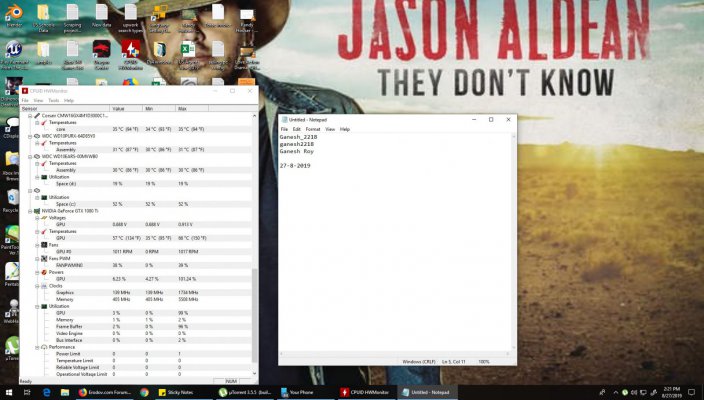Image resolution: width=704 pixels, height=400 pixels.
Task: Click the Sensor column header in HWMonitor
Action: click(65, 109)
